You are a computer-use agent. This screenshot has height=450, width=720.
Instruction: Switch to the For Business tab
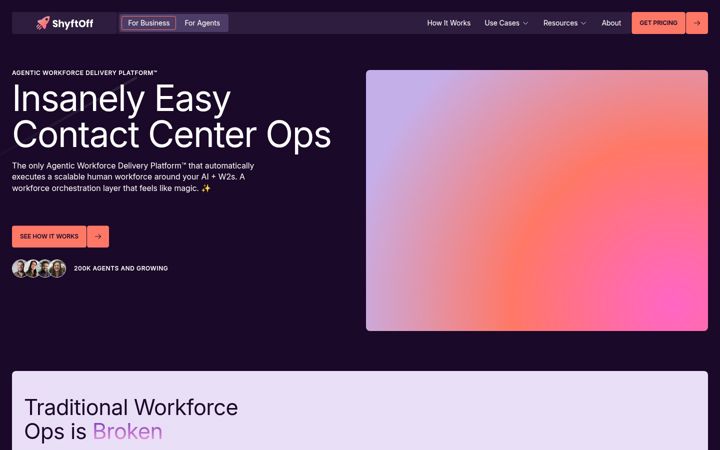click(148, 23)
